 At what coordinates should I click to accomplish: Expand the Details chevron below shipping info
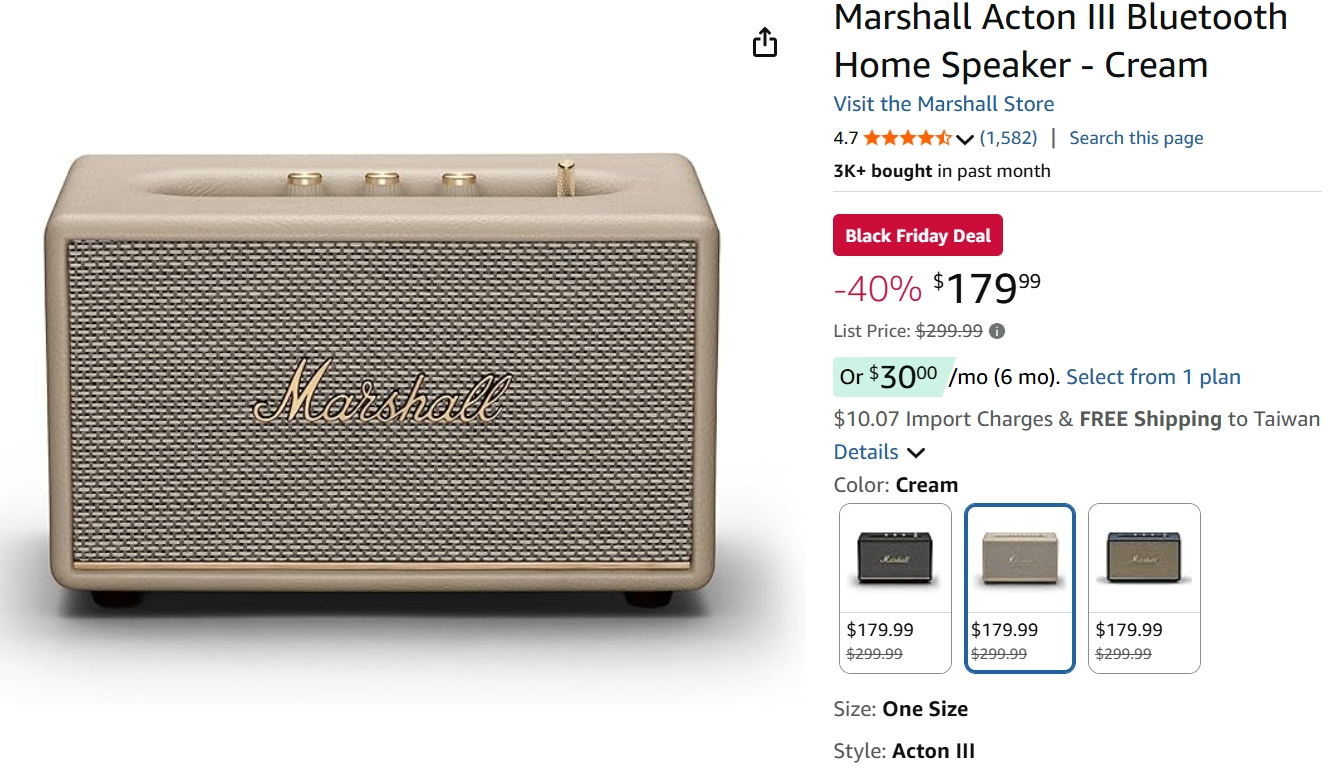point(917,452)
